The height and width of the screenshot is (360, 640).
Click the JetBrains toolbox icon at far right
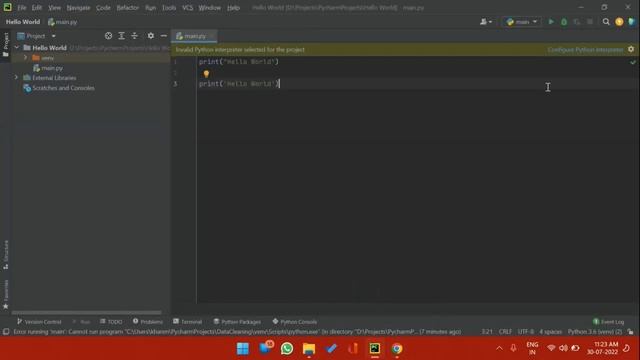(632, 22)
